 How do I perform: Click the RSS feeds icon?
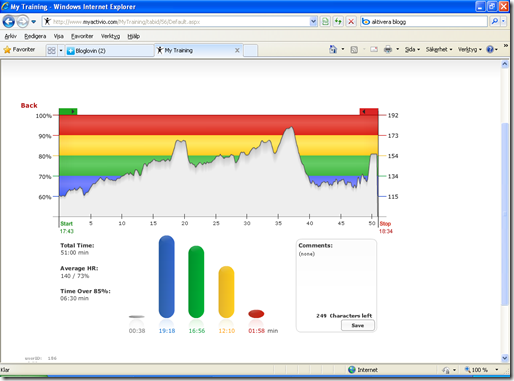point(354,50)
